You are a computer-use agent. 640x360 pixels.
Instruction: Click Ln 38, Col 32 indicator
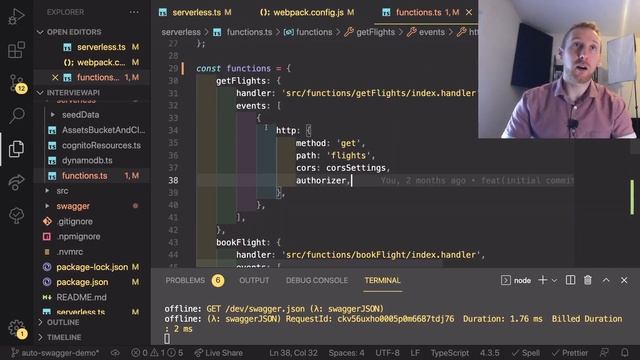click(293, 353)
